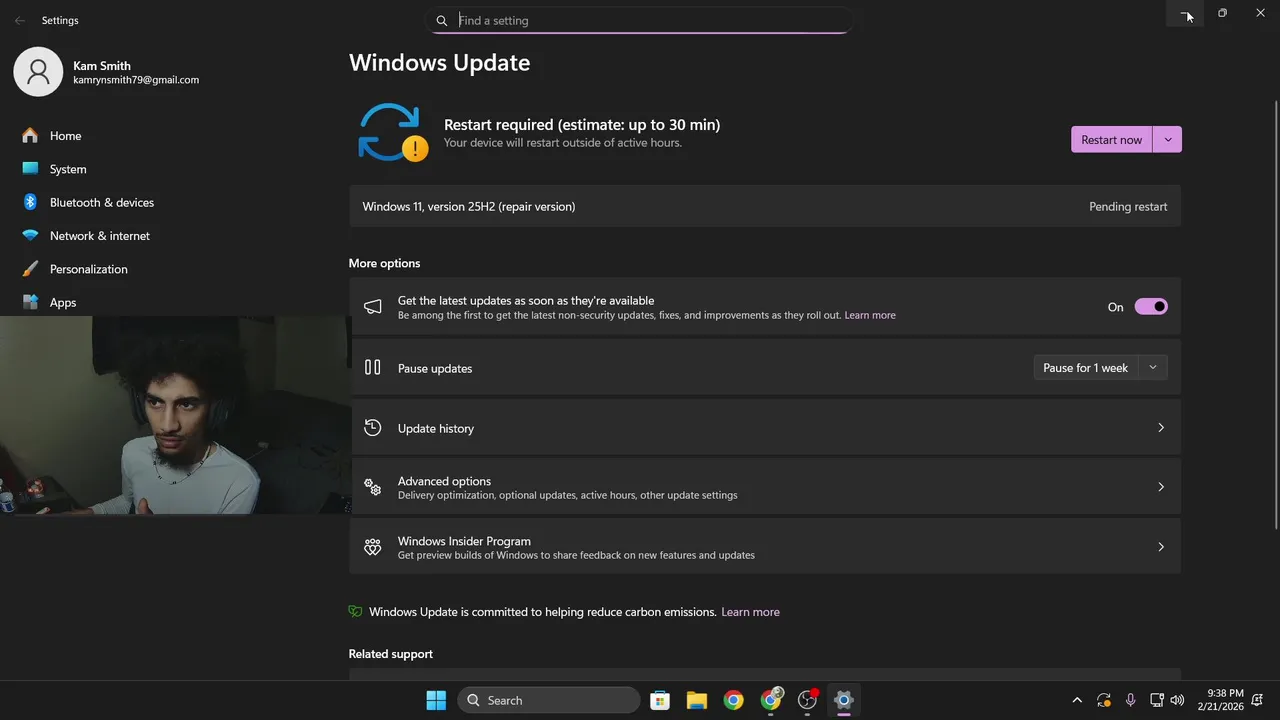Click the back arrow in Settings header
Viewport: 1280px width, 720px height.
point(20,20)
